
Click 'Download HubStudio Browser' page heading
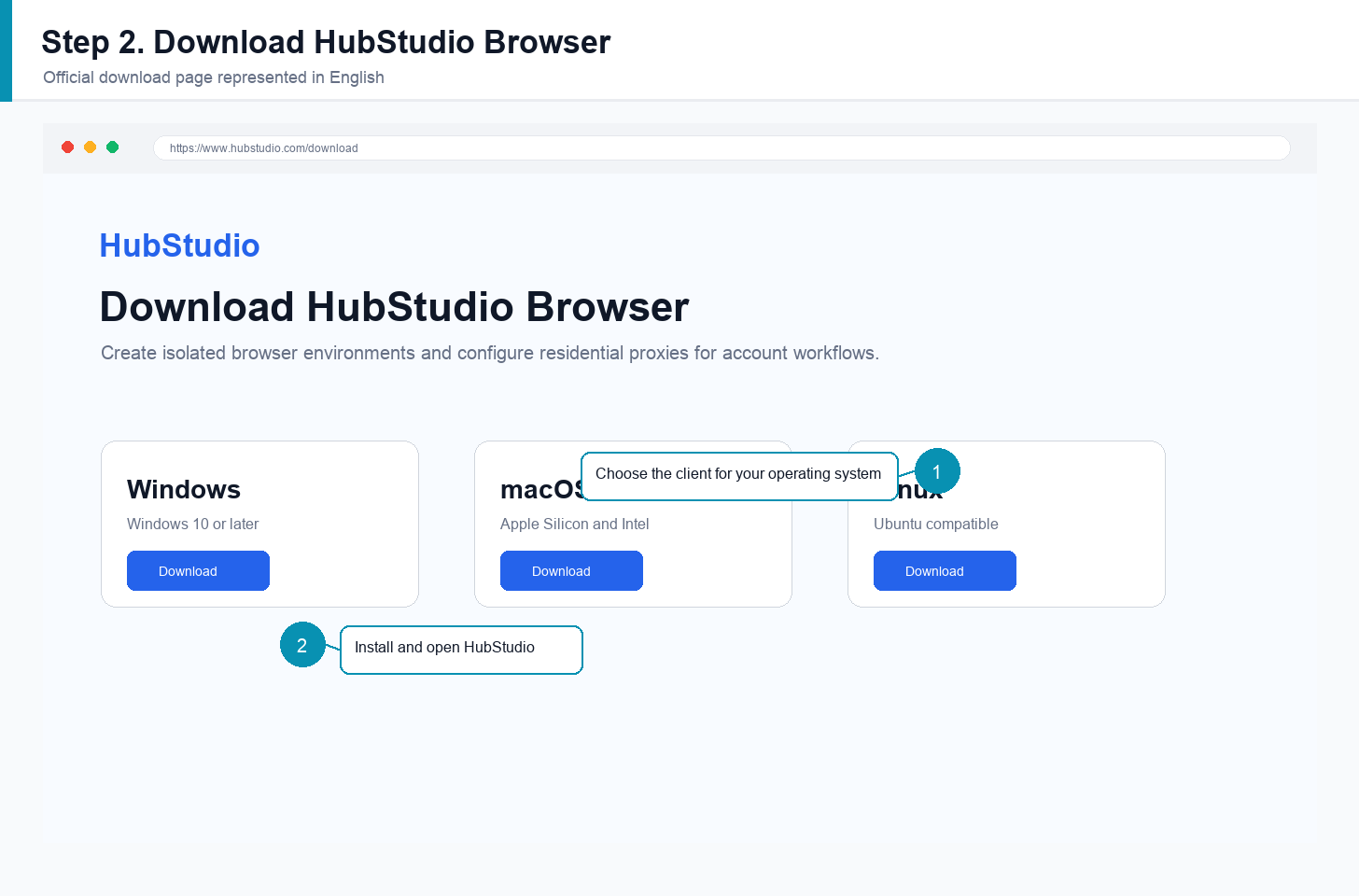[394, 307]
